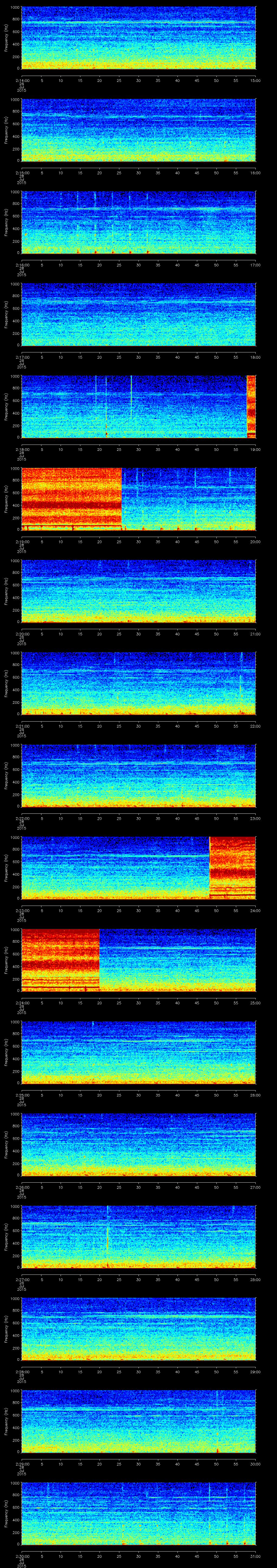Click the spectrogram panel starting at 2:27:00
This screenshot has height=1568, width=277.
[138, 1237]
